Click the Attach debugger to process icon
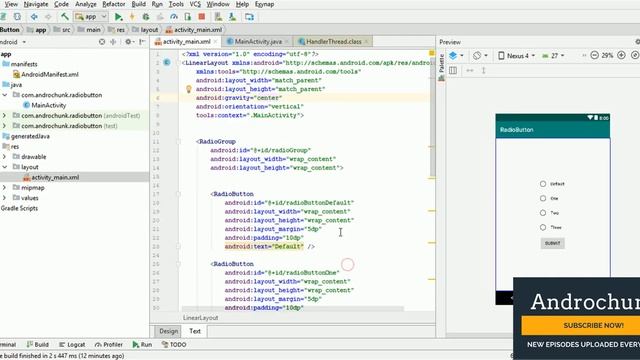The image size is (640, 360). click(187, 17)
